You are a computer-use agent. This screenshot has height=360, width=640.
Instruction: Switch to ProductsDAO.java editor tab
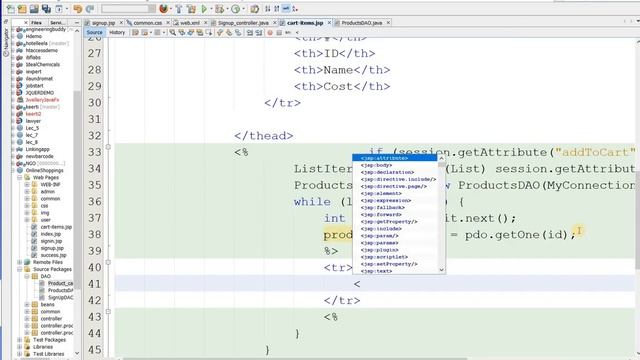(362, 23)
